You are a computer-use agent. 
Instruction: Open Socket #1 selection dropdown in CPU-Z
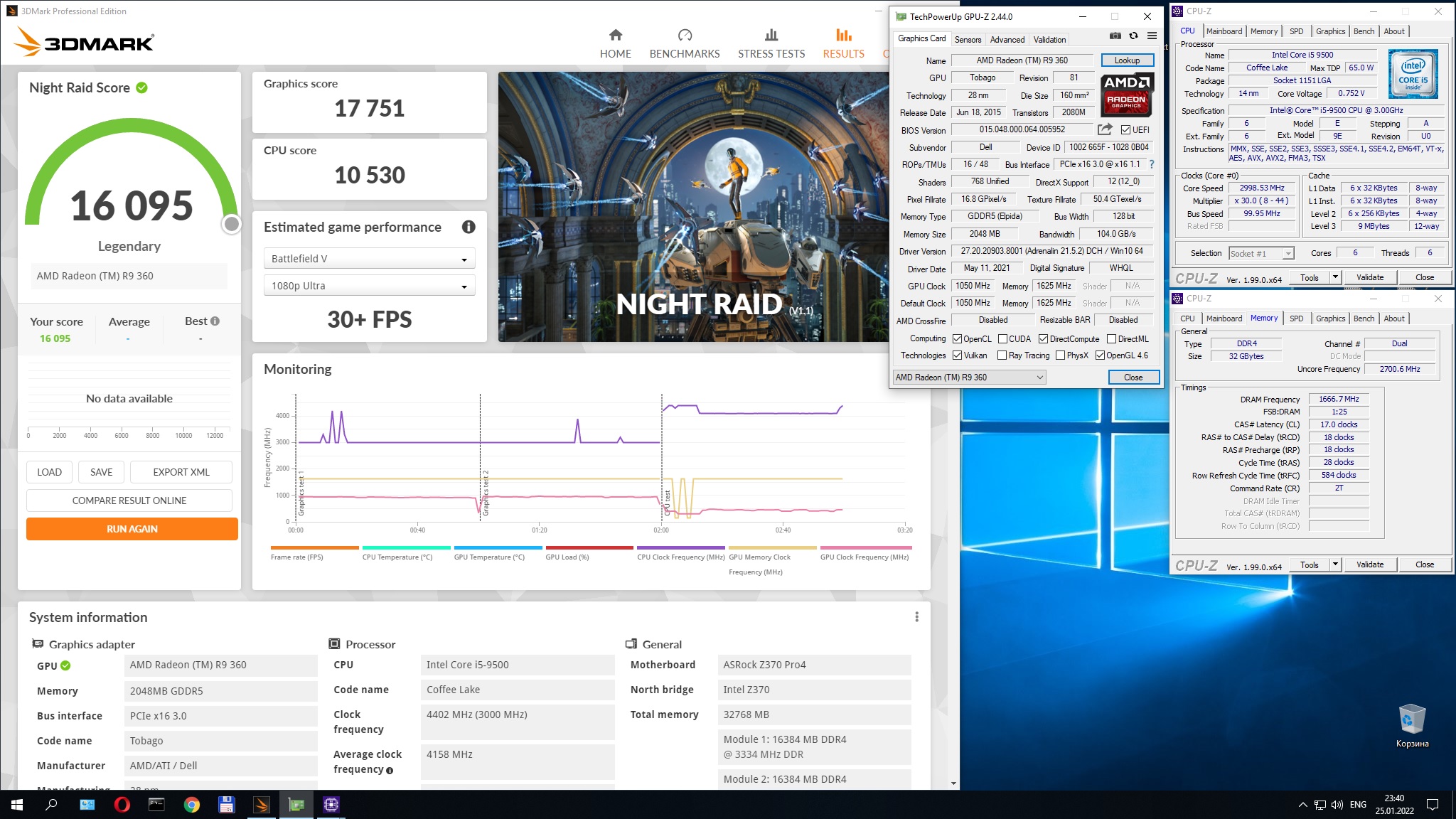coord(1261,254)
